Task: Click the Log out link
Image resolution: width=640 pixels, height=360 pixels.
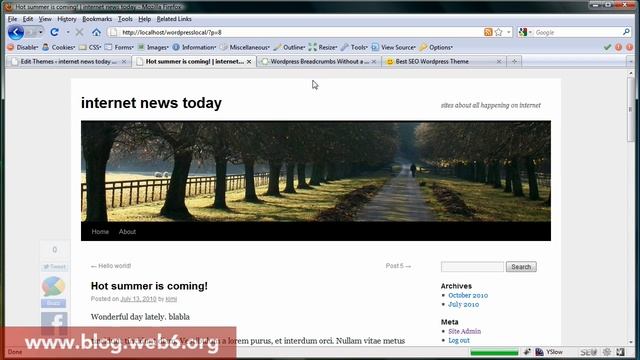Action: 459,340
